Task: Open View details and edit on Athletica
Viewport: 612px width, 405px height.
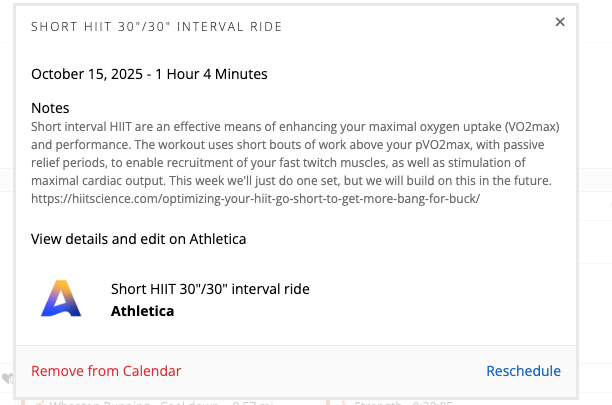Action: point(138,239)
